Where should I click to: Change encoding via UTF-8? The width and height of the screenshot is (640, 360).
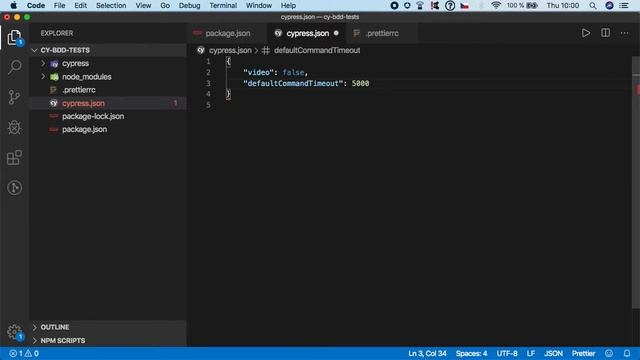[x=507, y=353]
